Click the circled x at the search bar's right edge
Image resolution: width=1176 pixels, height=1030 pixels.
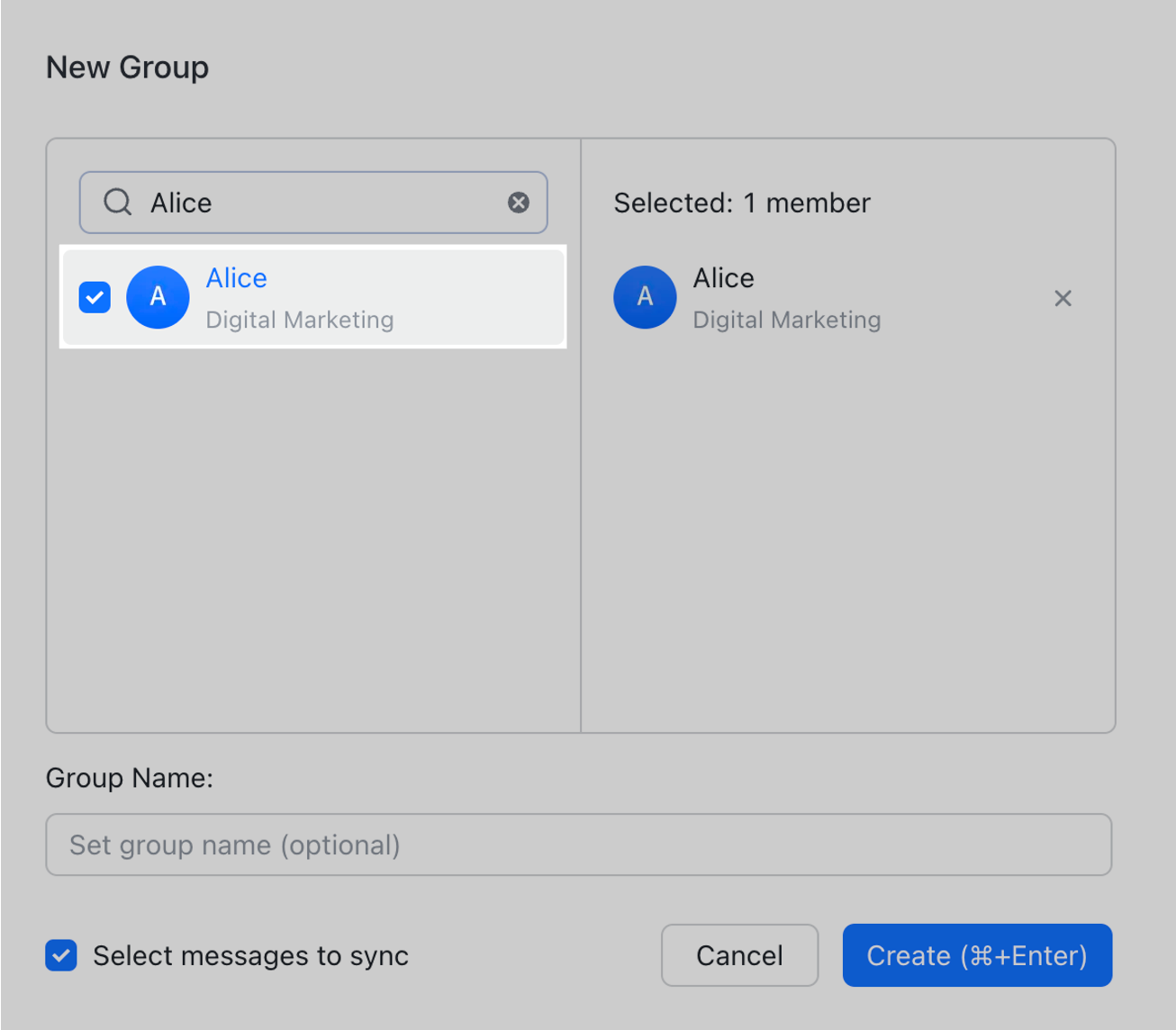click(519, 203)
